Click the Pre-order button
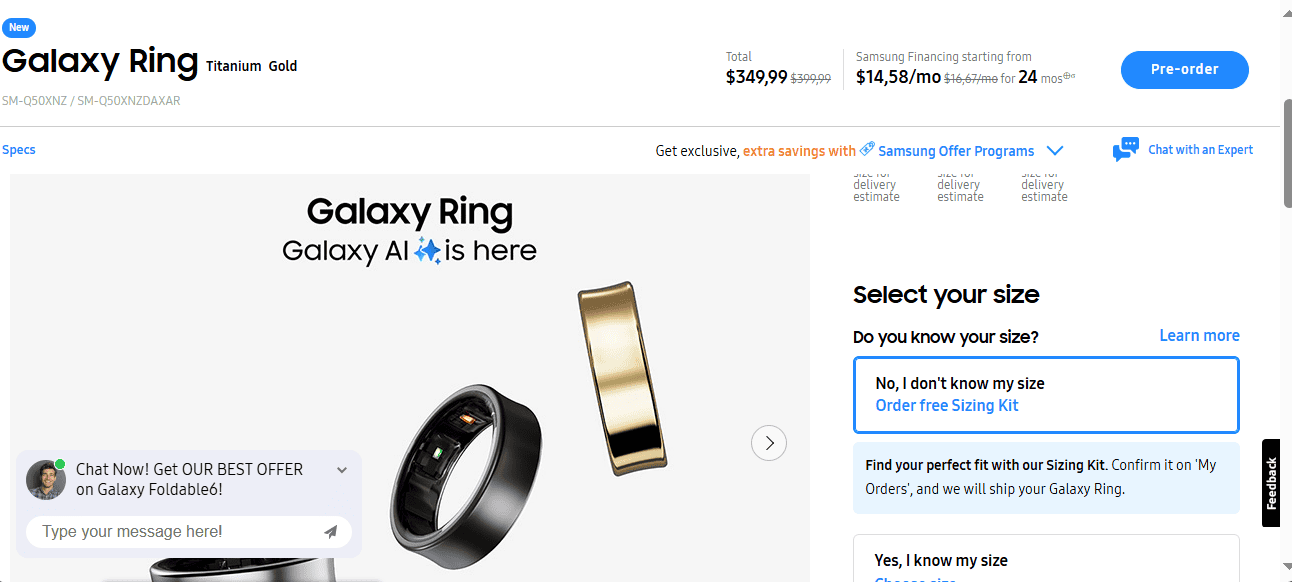This screenshot has width=1292, height=582. (x=1184, y=69)
